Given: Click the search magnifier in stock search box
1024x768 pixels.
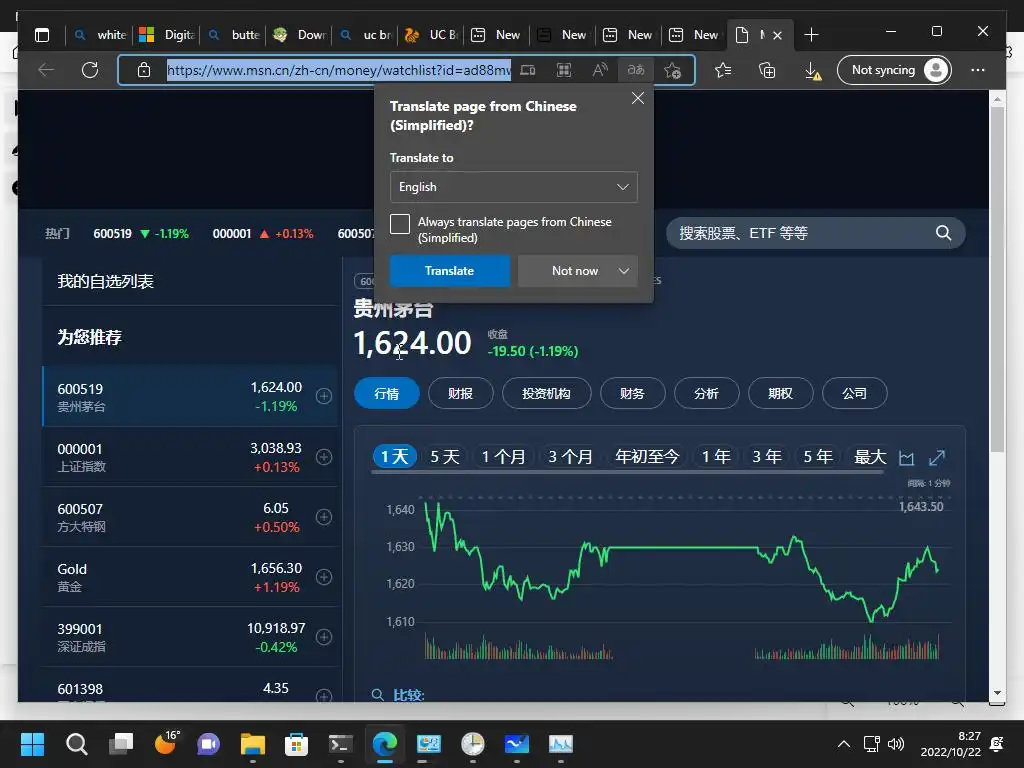Looking at the screenshot, I should pyautogui.click(x=943, y=232).
